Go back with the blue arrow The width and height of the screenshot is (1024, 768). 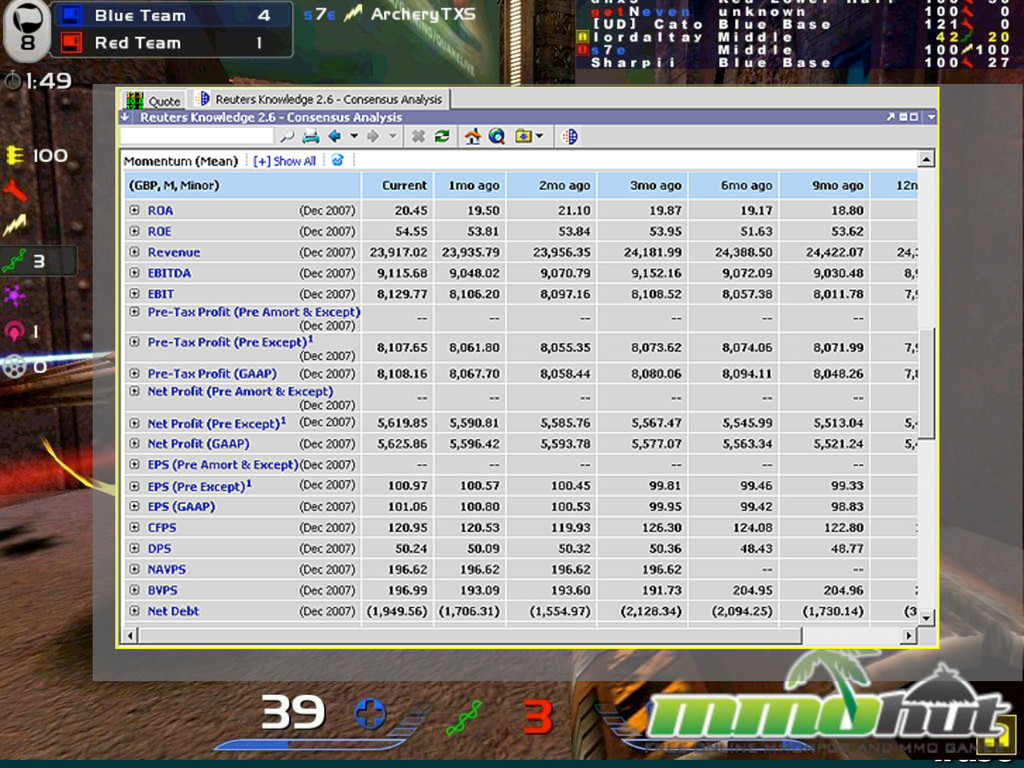click(x=335, y=136)
